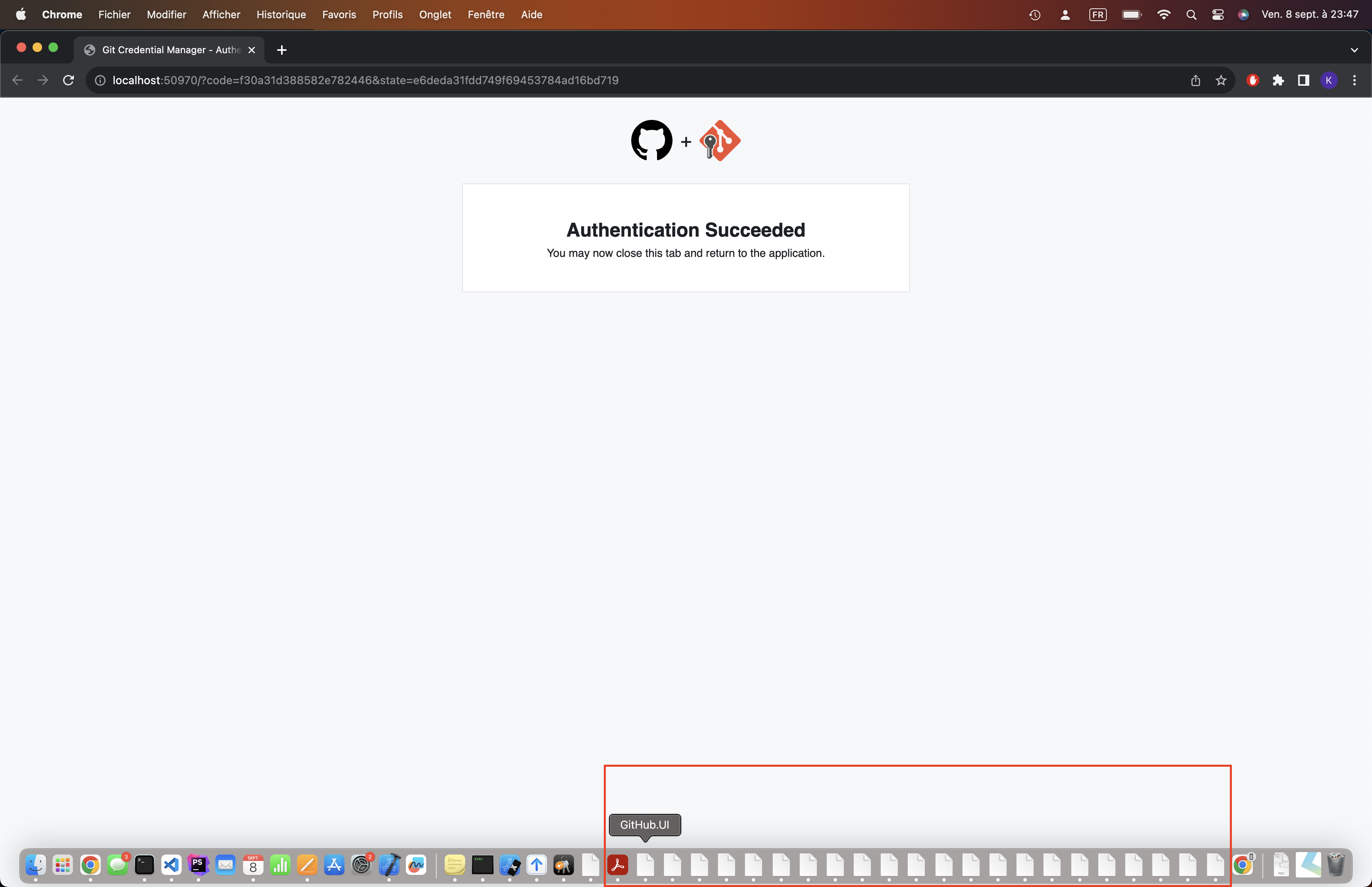This screenshot has height=887, width=1372.
Task: Go back to the previous page
Action: tap(18, 80)
